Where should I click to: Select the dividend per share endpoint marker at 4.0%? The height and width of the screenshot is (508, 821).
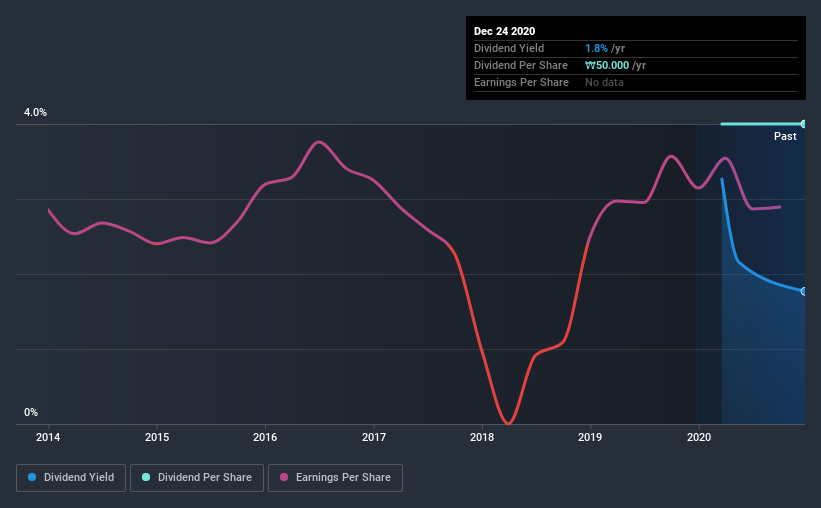(803, 124)
